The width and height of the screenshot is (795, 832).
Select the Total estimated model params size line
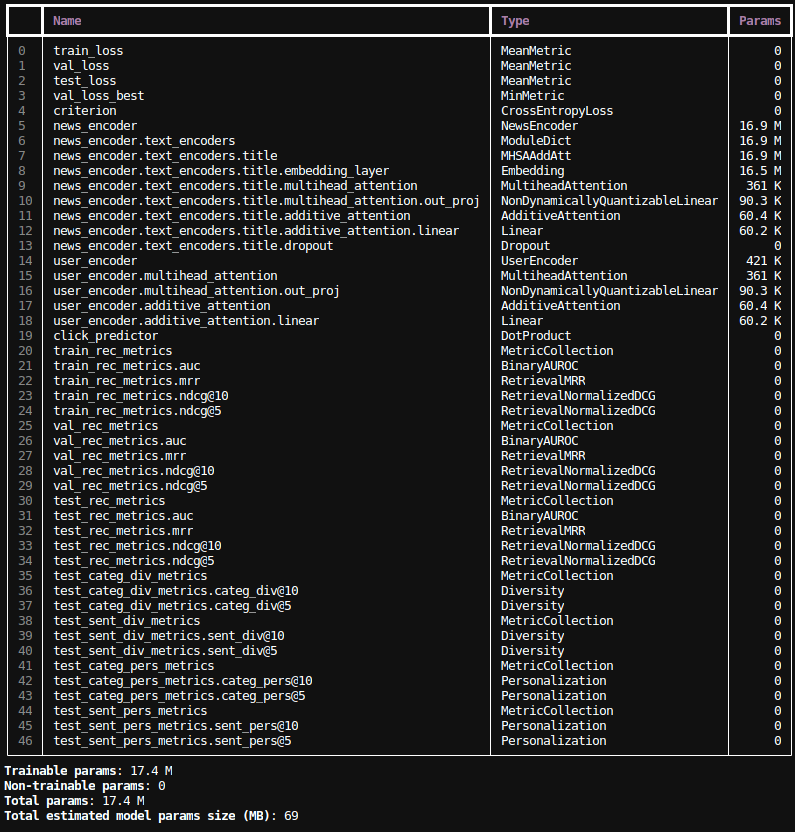click(x=150, y=816)
